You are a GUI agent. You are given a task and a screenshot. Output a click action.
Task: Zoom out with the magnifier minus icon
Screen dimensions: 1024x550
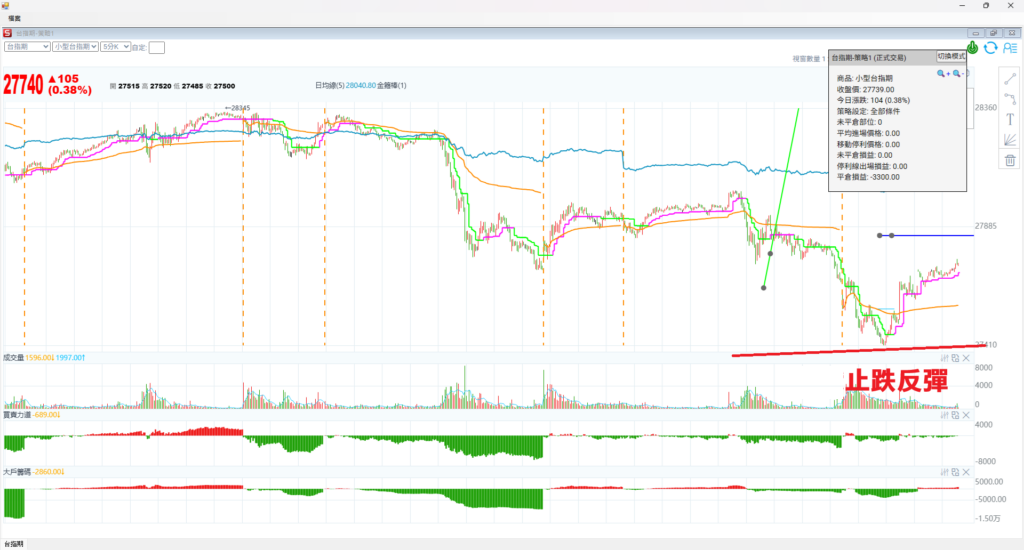pos(957,74)
